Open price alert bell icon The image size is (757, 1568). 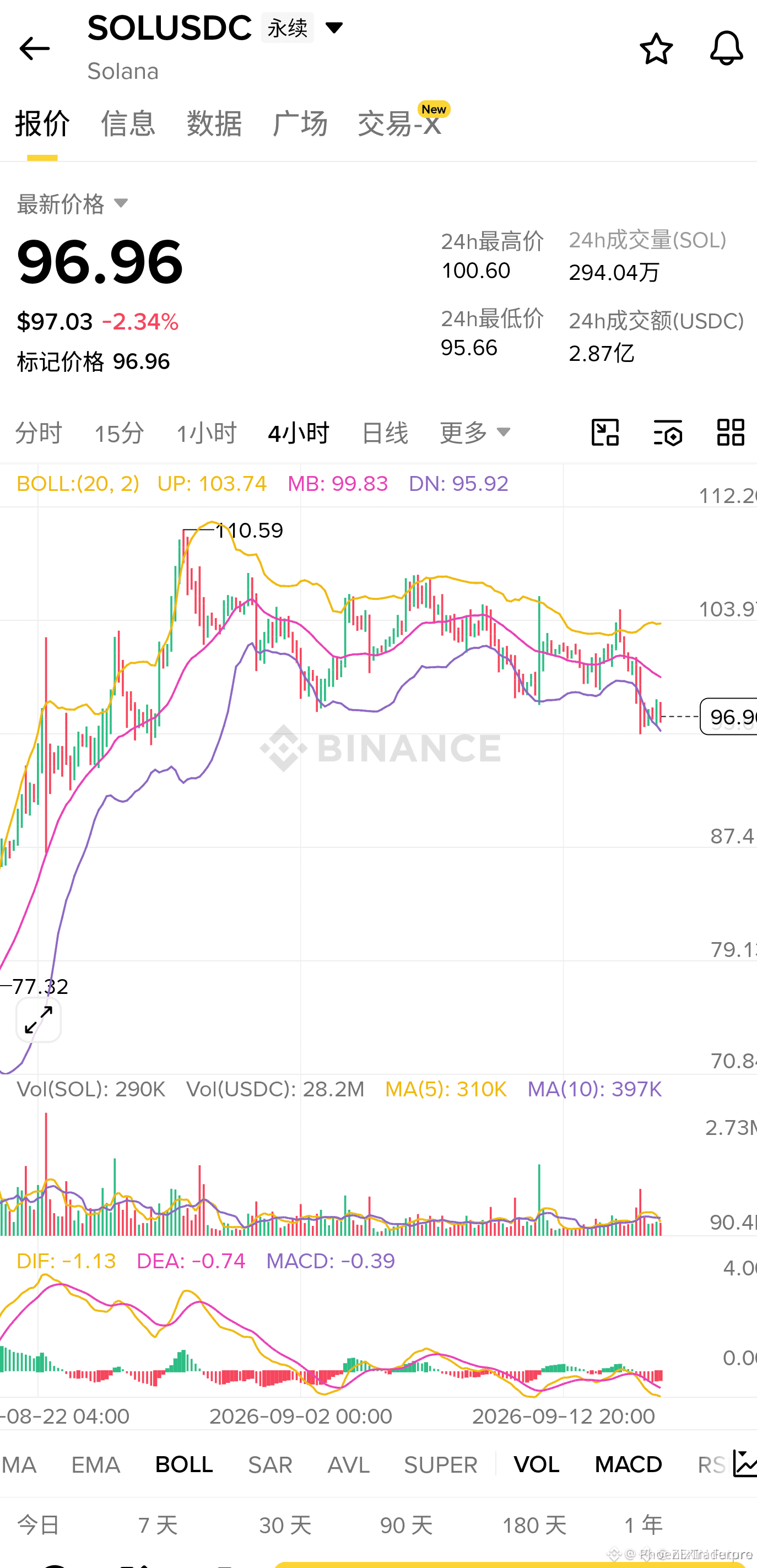pyautogui.click(x=727, y=48)
